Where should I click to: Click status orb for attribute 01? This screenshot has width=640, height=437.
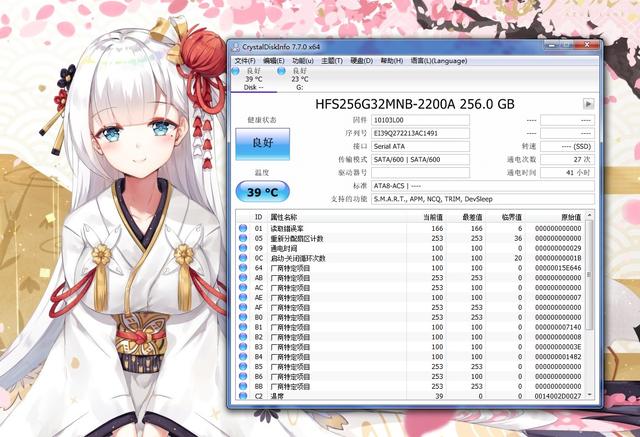click(x=243, y=228)
